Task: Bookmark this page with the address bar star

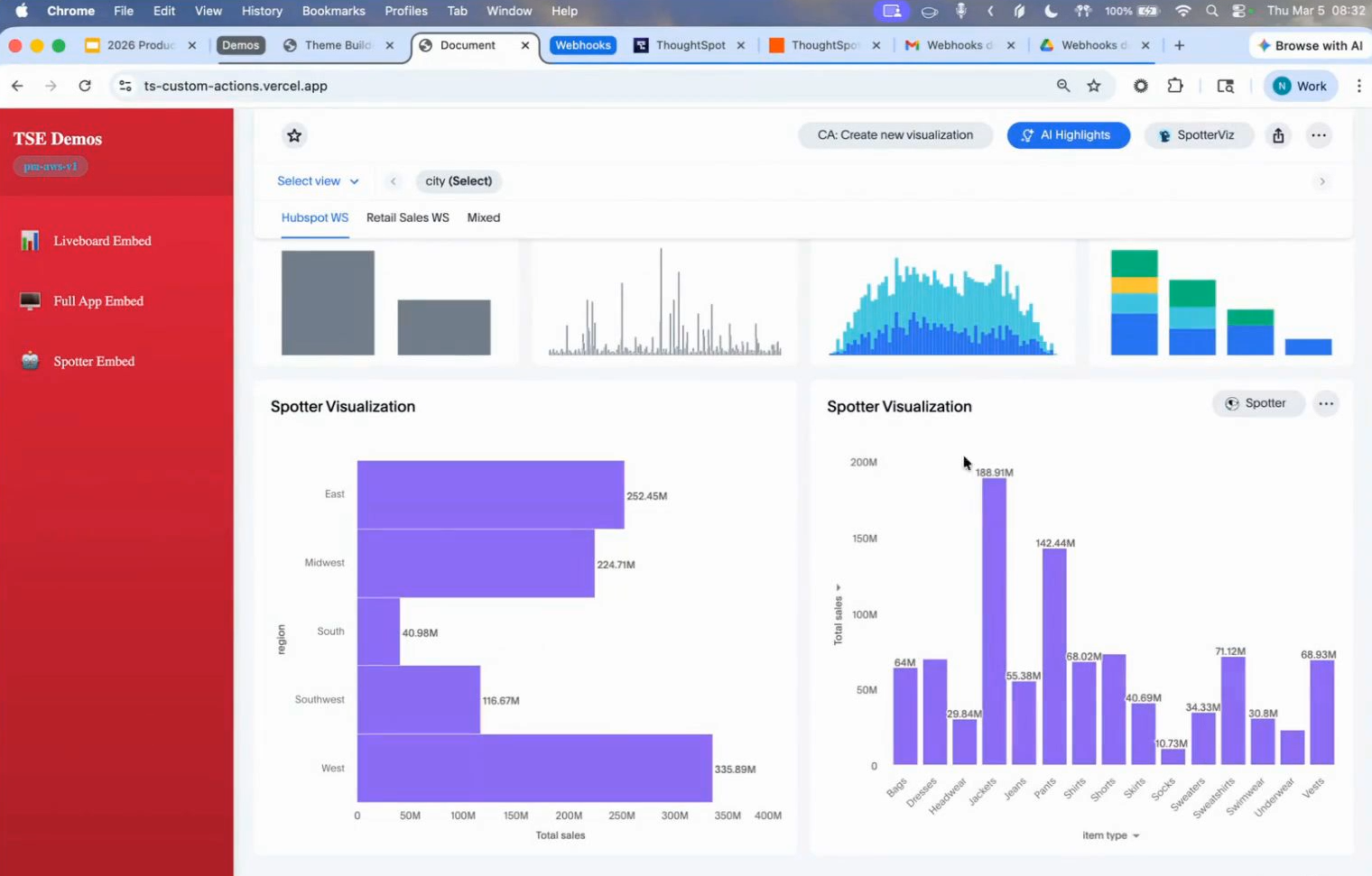Action: [1094, 86]
